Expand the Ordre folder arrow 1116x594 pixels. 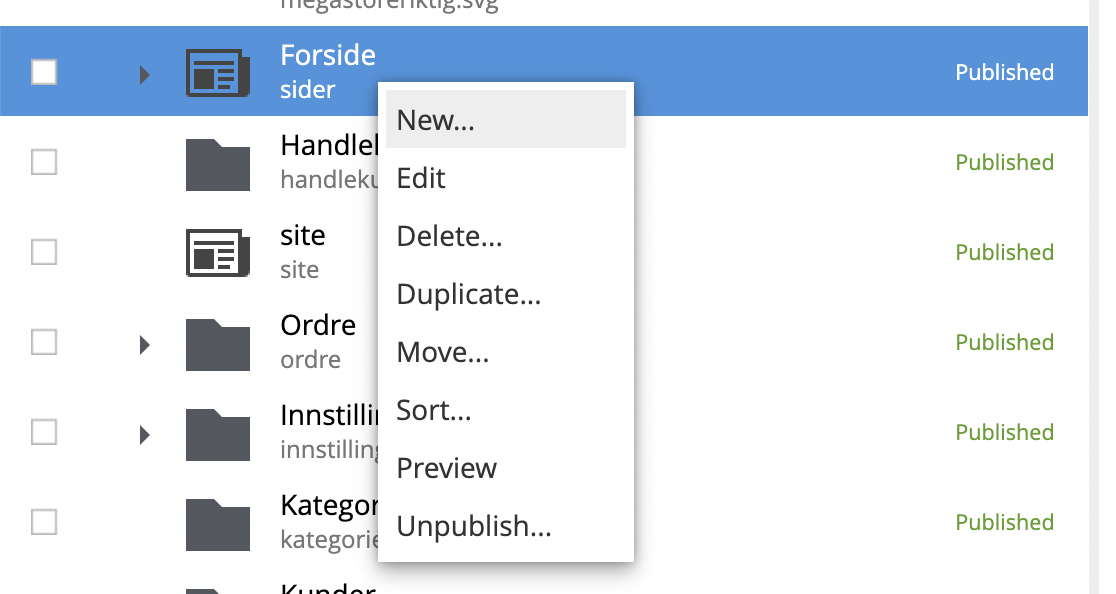[144, 344]
